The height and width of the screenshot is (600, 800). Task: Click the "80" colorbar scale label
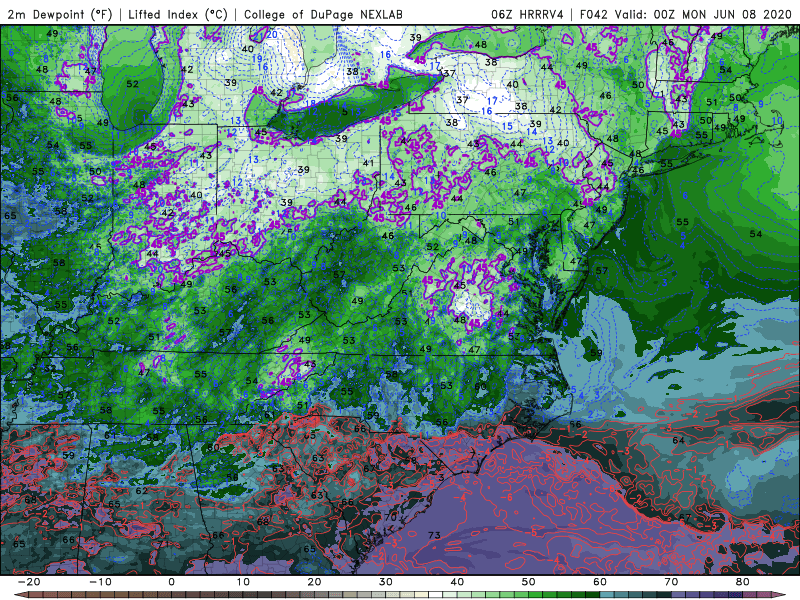743,582
